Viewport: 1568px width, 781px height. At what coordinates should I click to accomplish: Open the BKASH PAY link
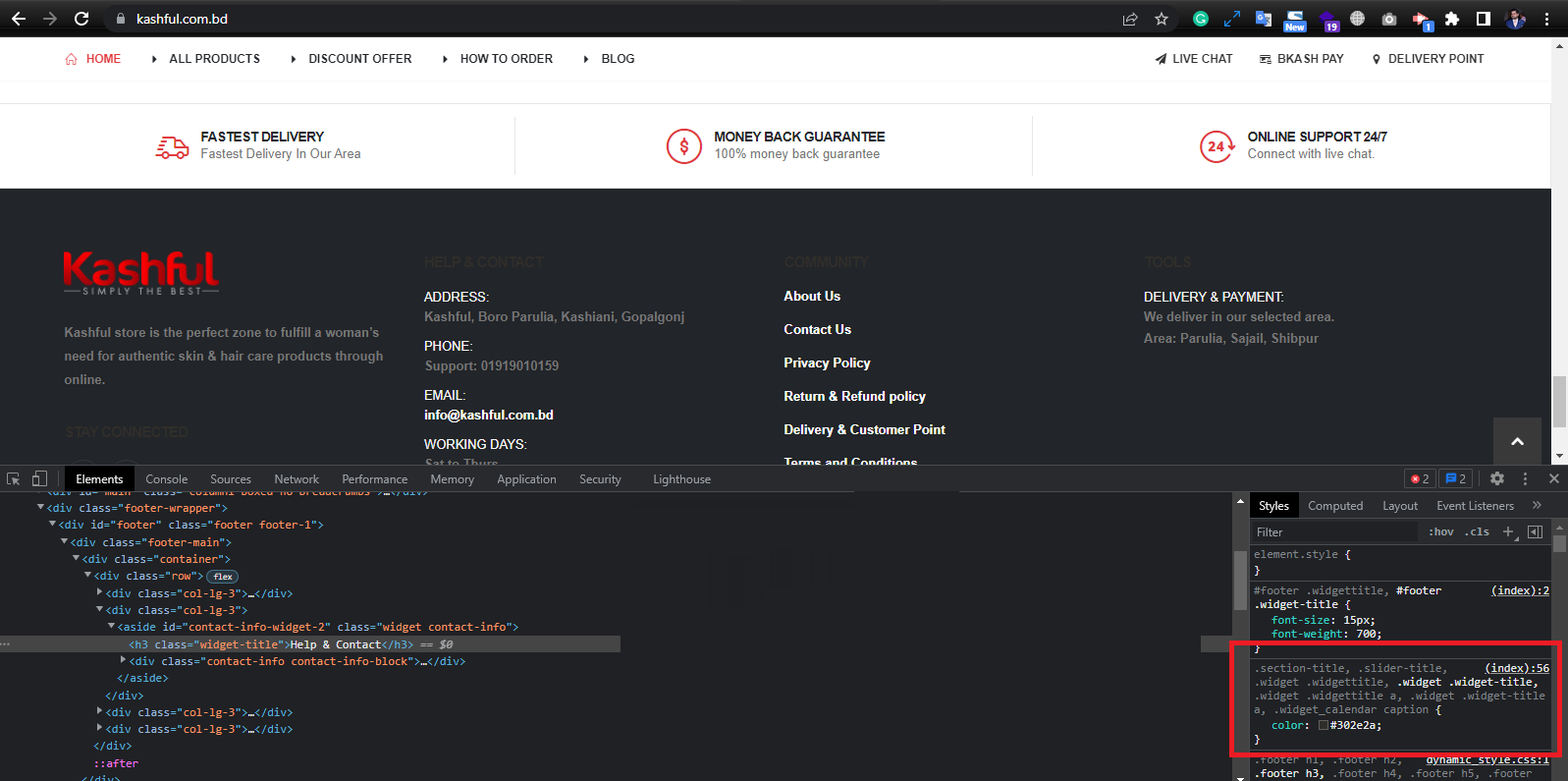click(x=1302, y=59)
